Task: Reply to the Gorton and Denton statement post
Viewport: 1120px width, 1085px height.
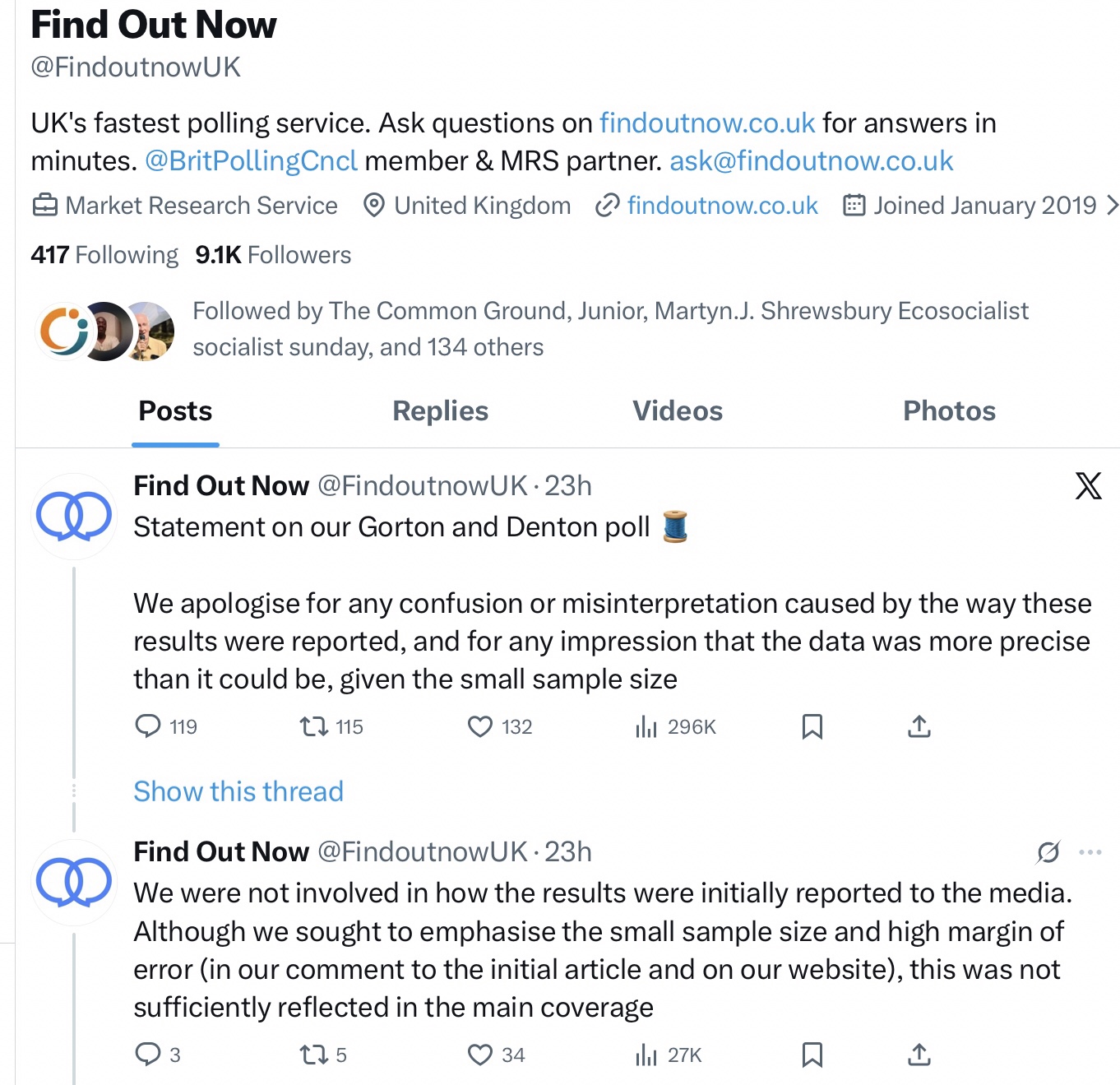Action: tap(148, 726)
